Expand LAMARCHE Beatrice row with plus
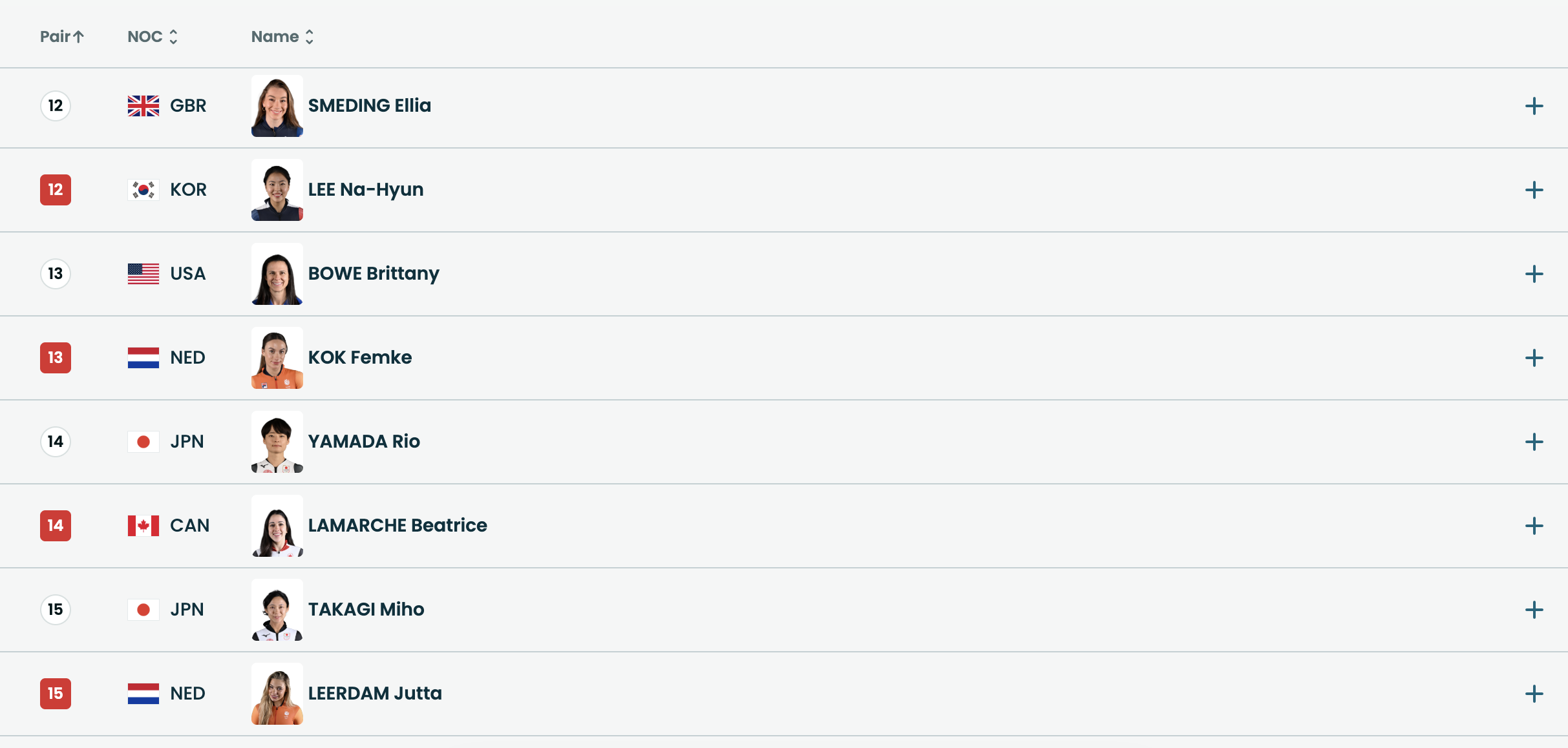 point(1534,526)
